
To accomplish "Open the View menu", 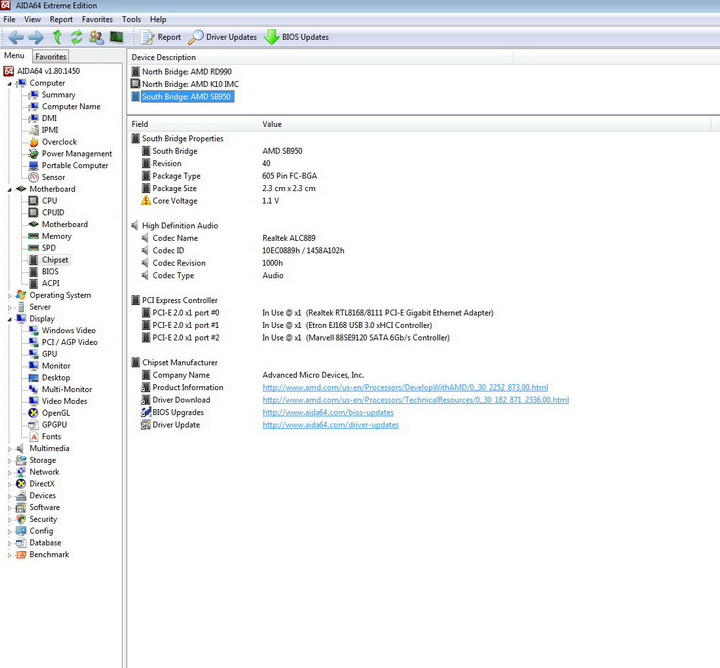I will 32,19.
